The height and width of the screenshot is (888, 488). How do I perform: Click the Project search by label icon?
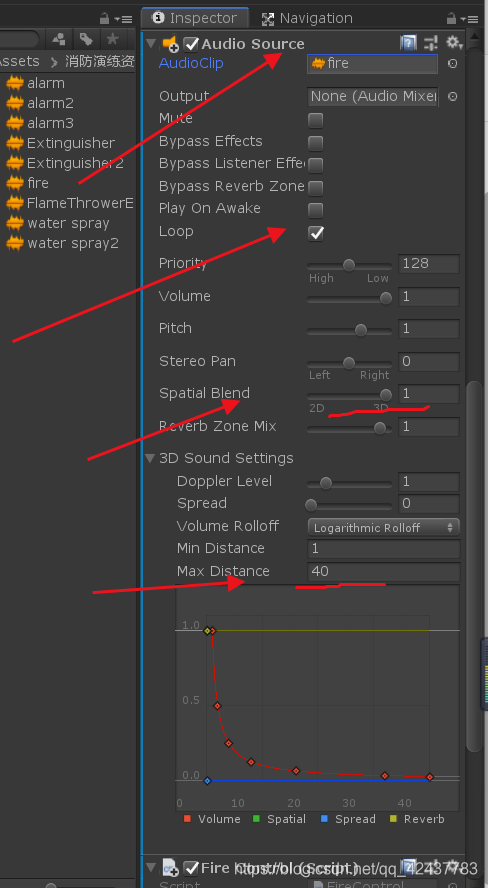point(86,39)
